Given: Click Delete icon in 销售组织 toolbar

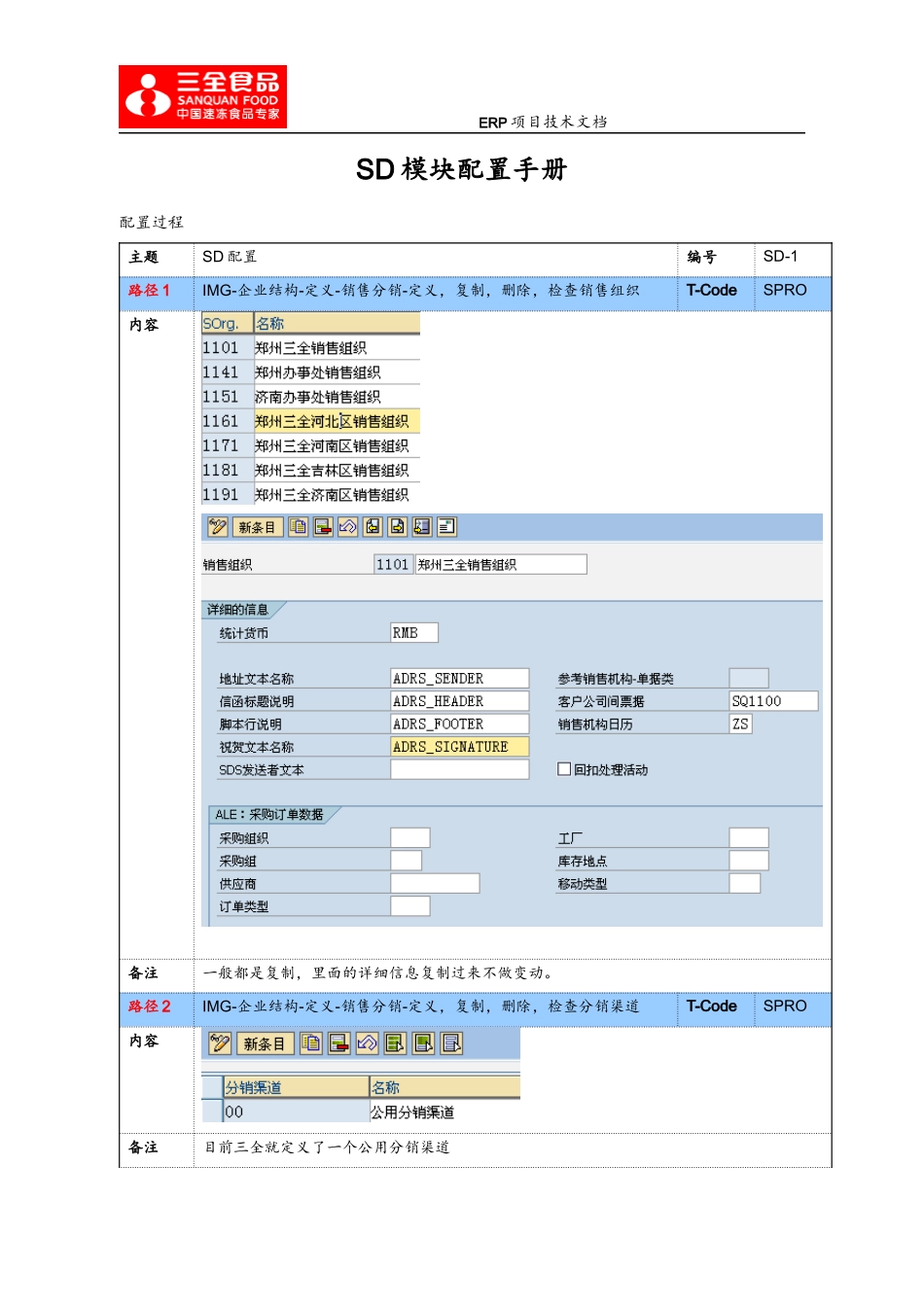Looking at the screenshot, I should [323, 527].
